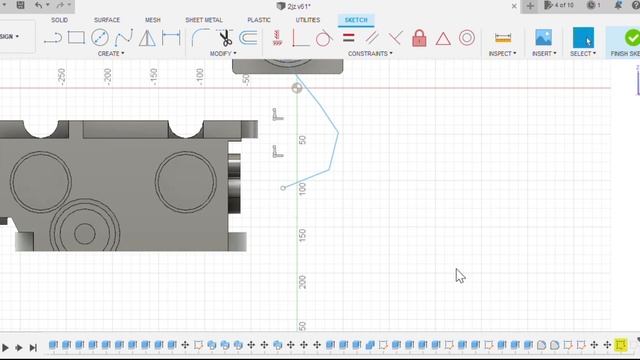
Task: Select the 2jz v61 document tab
Action: pos(294,6)
